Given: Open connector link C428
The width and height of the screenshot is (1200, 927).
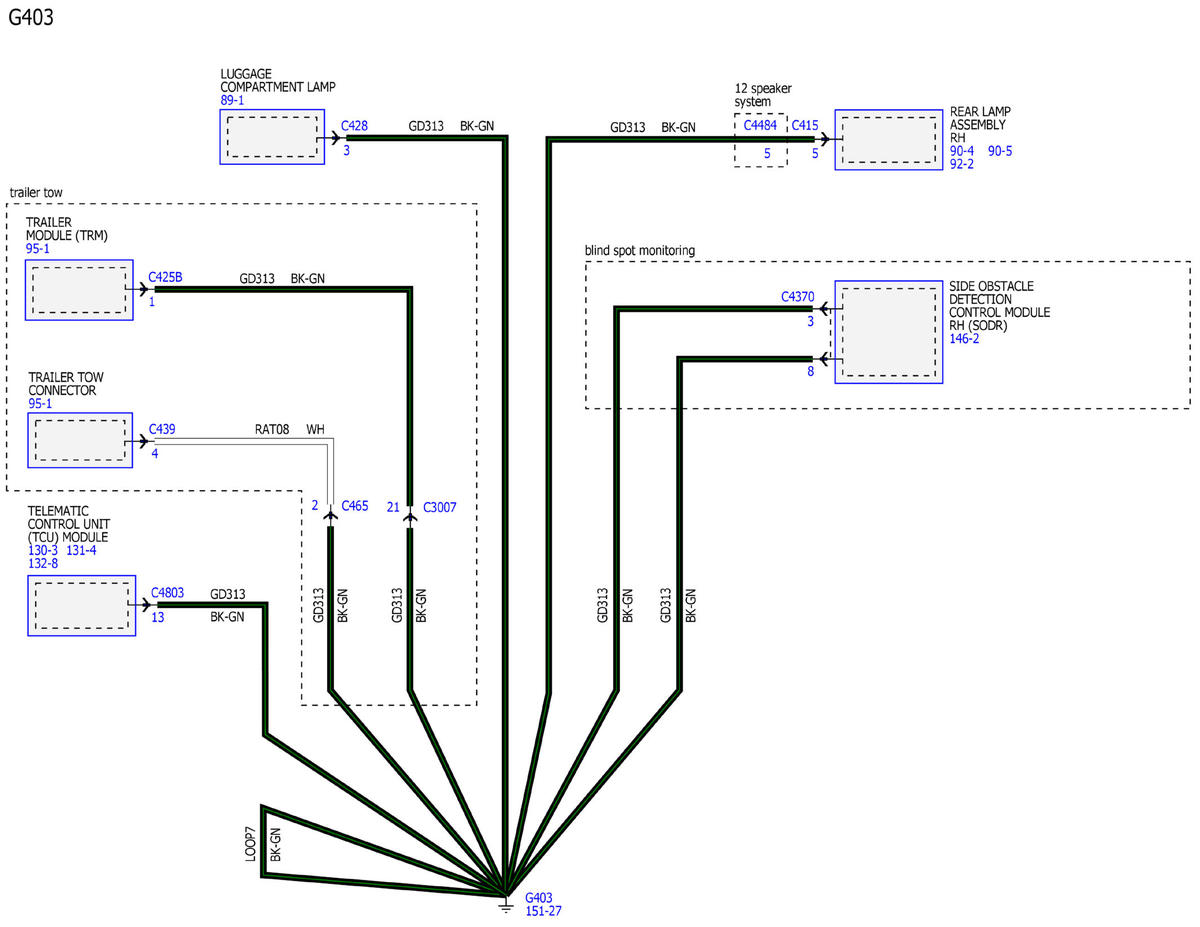Looking at the screenshot, I should pyautogui.click(x=354, y=126).
